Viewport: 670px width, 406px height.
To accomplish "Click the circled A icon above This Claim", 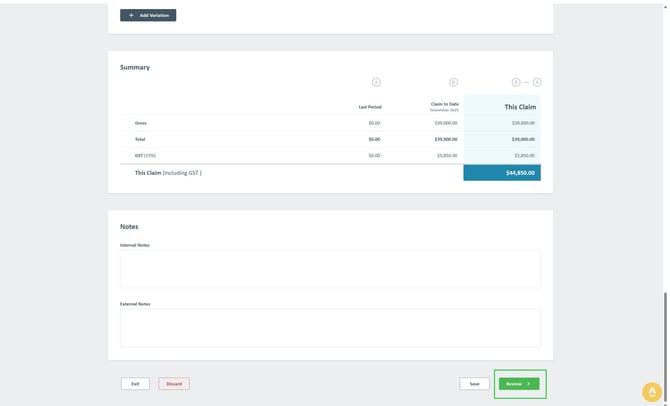I will [537, 82].
